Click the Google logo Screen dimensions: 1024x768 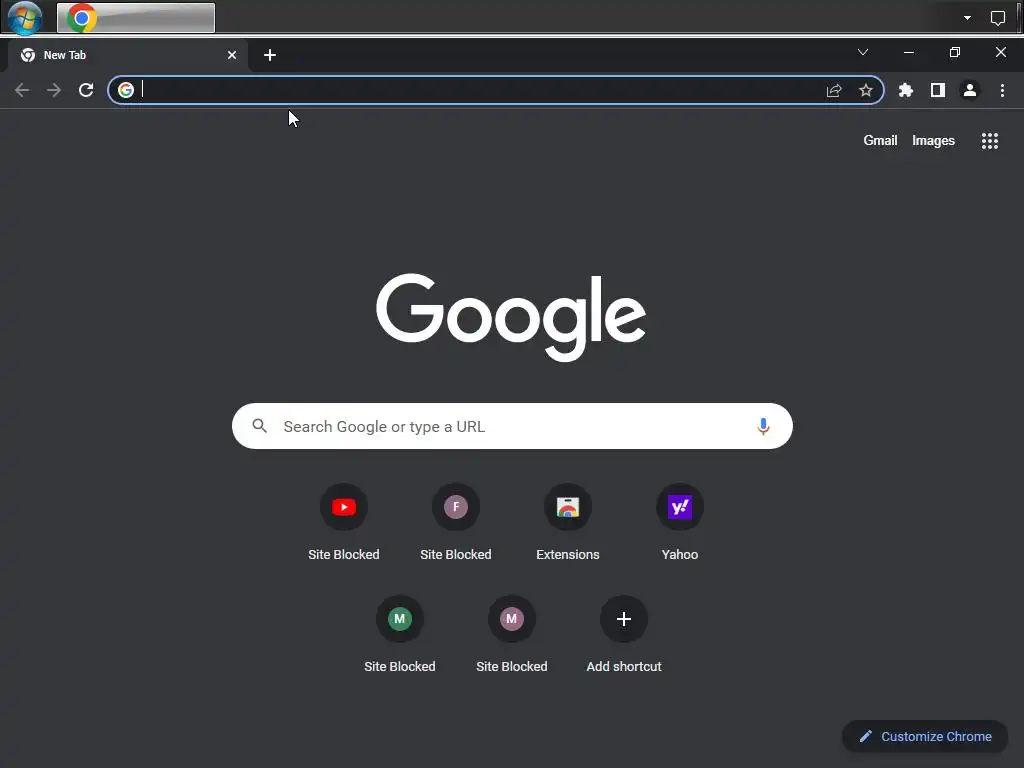(x=511, y=317)
